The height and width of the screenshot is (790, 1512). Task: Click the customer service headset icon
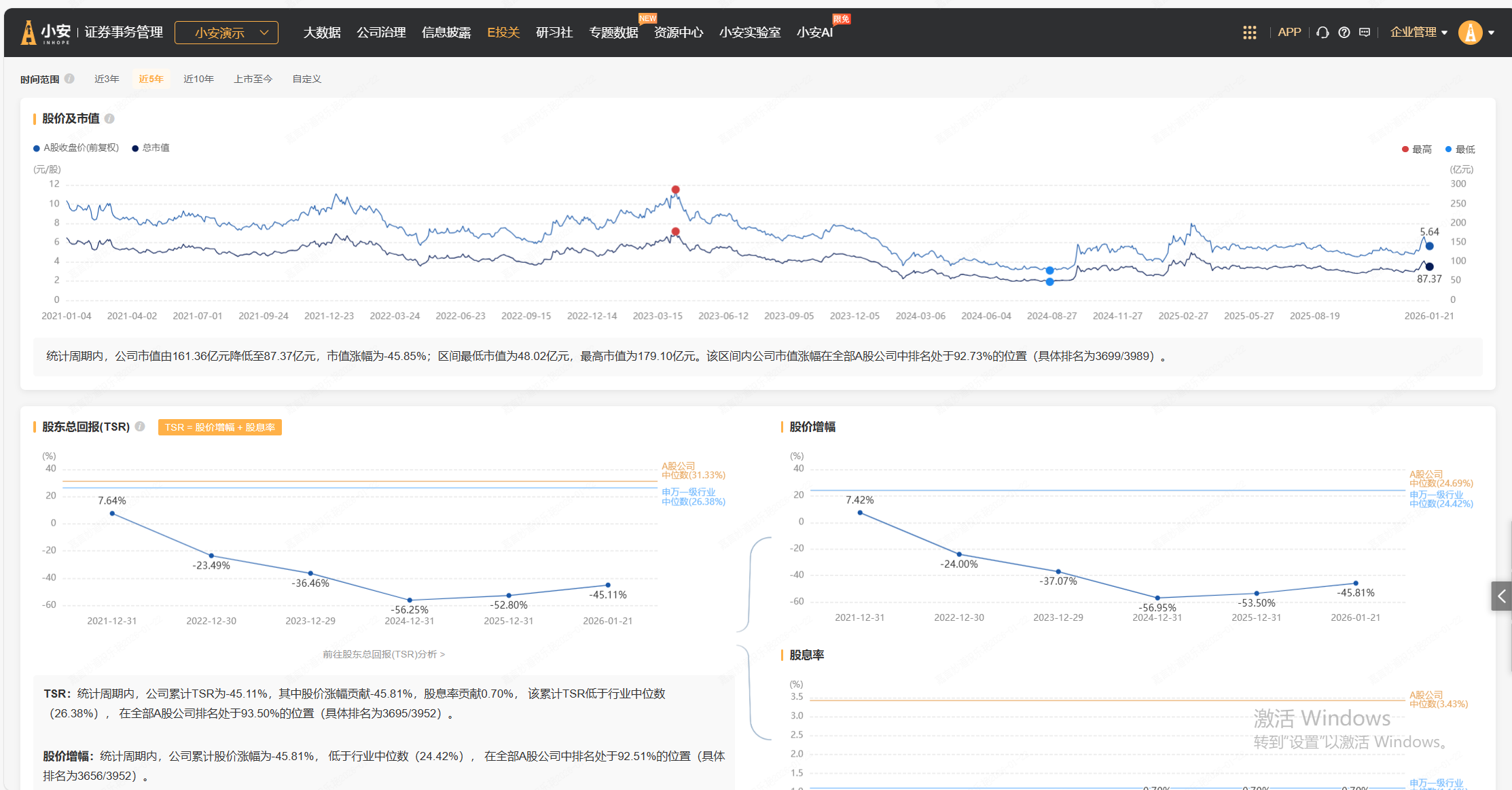point(1322,33)
